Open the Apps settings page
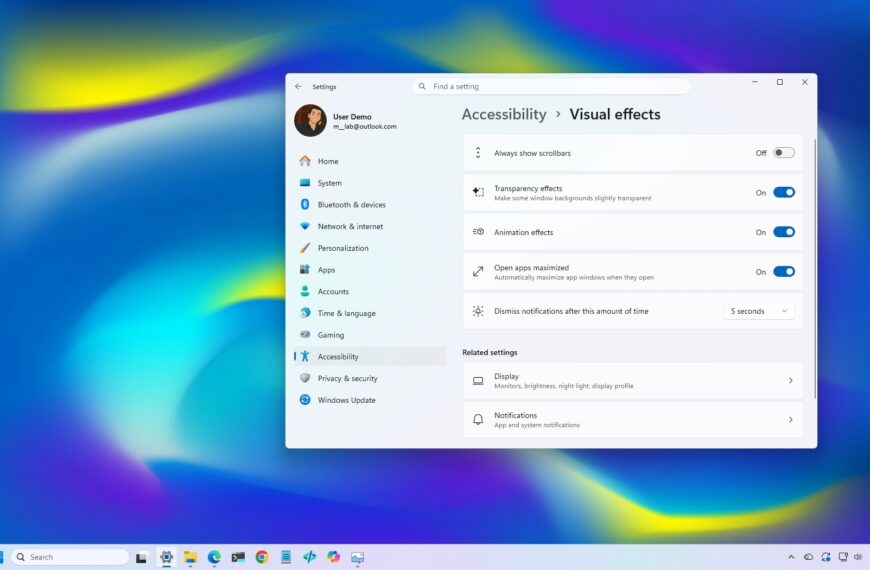The height and width of the screenshot is (570, 870). (x=370, y=270)
